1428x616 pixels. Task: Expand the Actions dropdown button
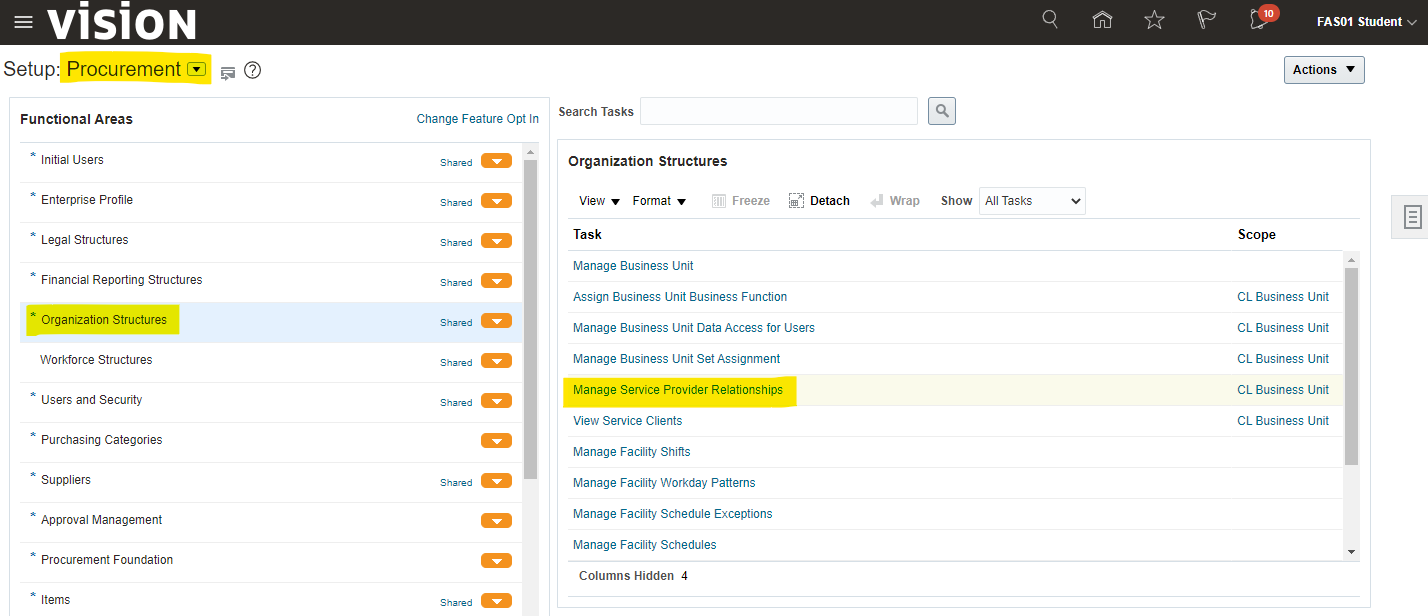click(1323, 70)
